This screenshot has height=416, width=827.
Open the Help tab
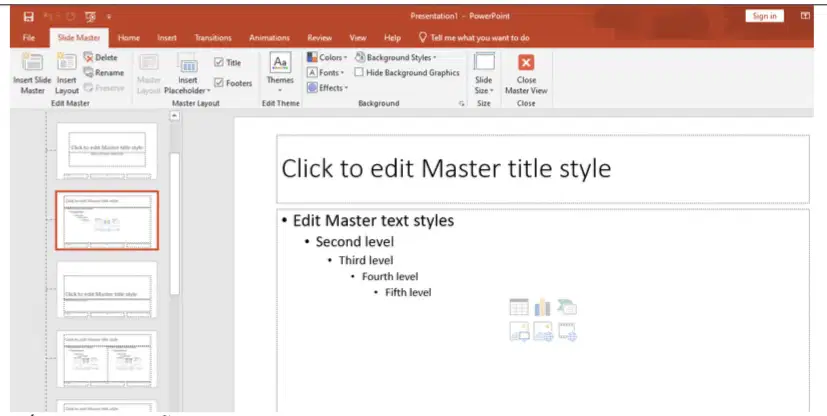[x=392, y=38]
